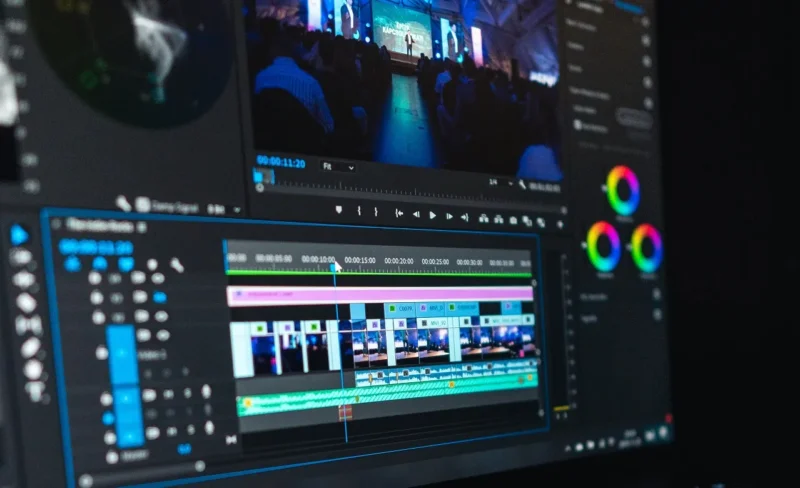Click the Mark In button
This screenshot has height=488, width=800.
[x=359, y=211]
